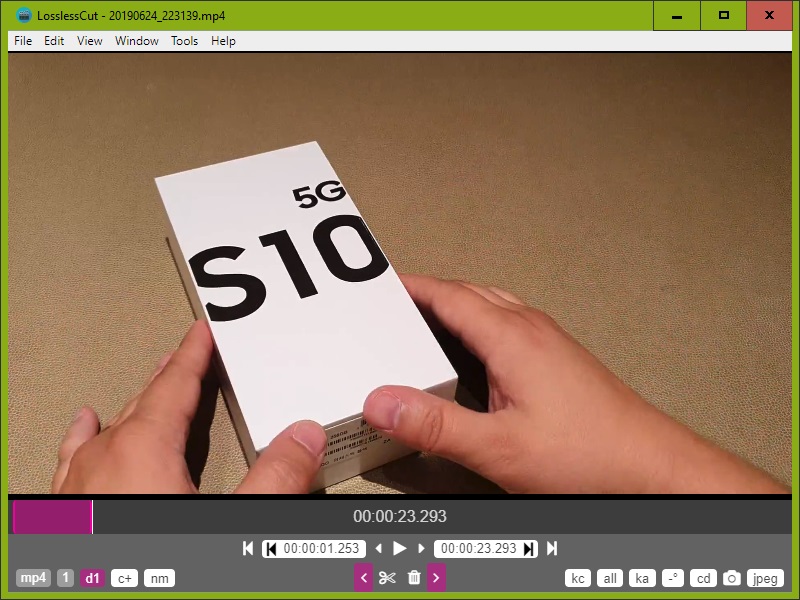Toggle the ka keep audio button
The width and height of the screenshot is (800, 600).
642,578
